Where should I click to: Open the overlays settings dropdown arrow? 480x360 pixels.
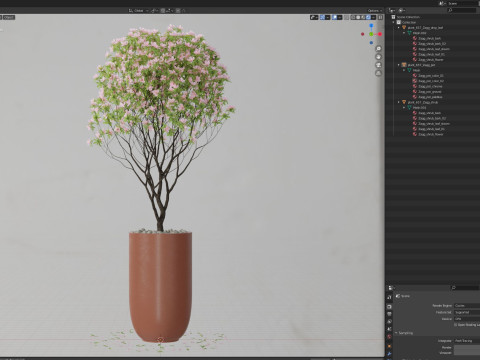[339, 17]
